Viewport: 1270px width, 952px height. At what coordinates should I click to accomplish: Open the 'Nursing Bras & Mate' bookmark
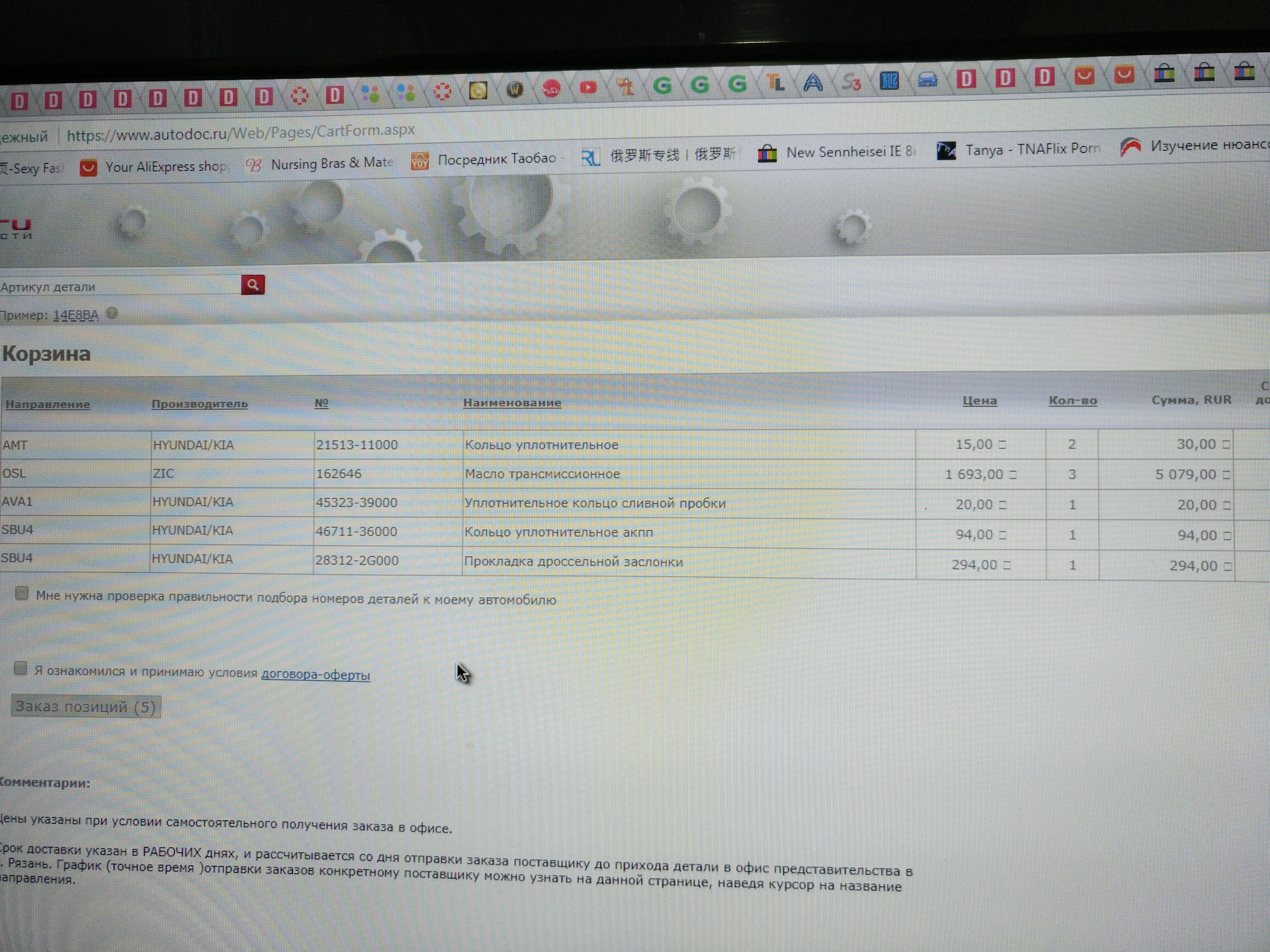(x=319, y=163)
